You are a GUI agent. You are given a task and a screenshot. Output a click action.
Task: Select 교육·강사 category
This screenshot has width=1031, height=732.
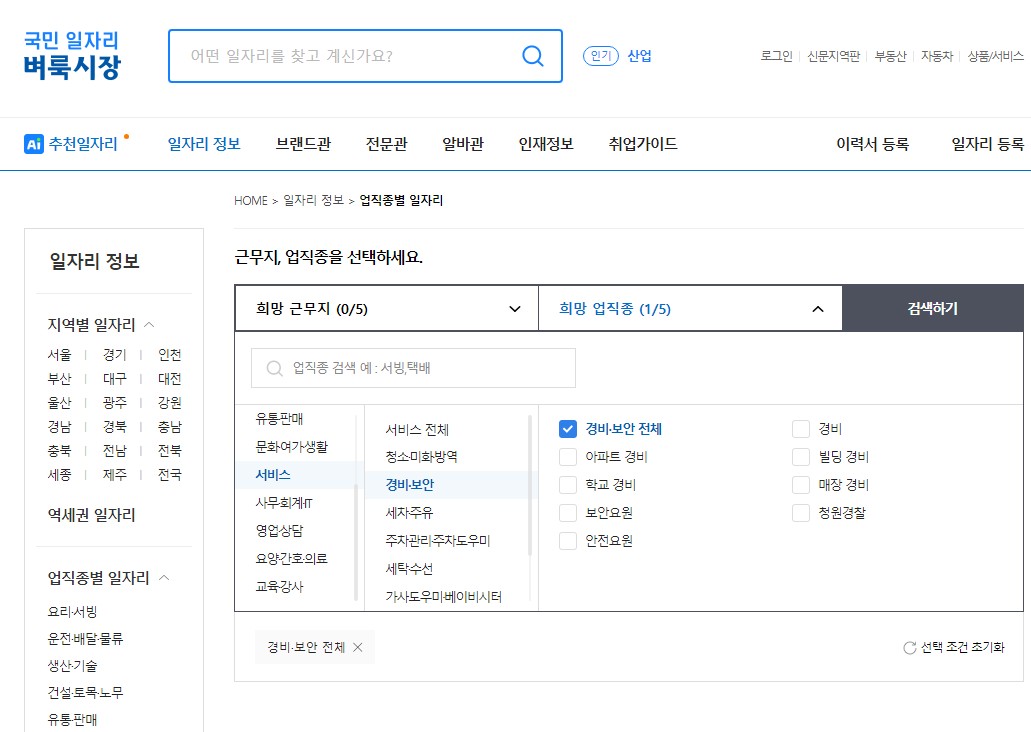[279, 586]
